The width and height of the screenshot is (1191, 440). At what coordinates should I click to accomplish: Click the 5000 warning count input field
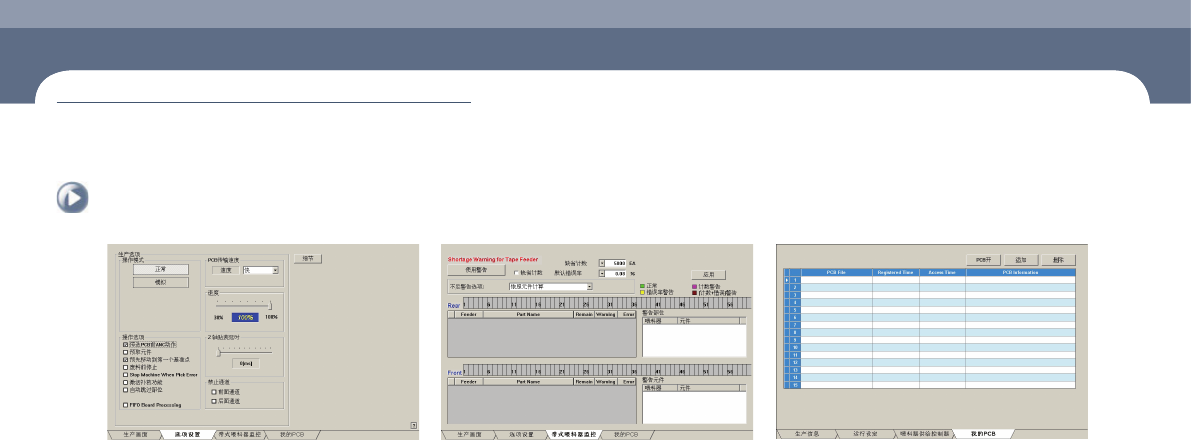pos(615,262)
